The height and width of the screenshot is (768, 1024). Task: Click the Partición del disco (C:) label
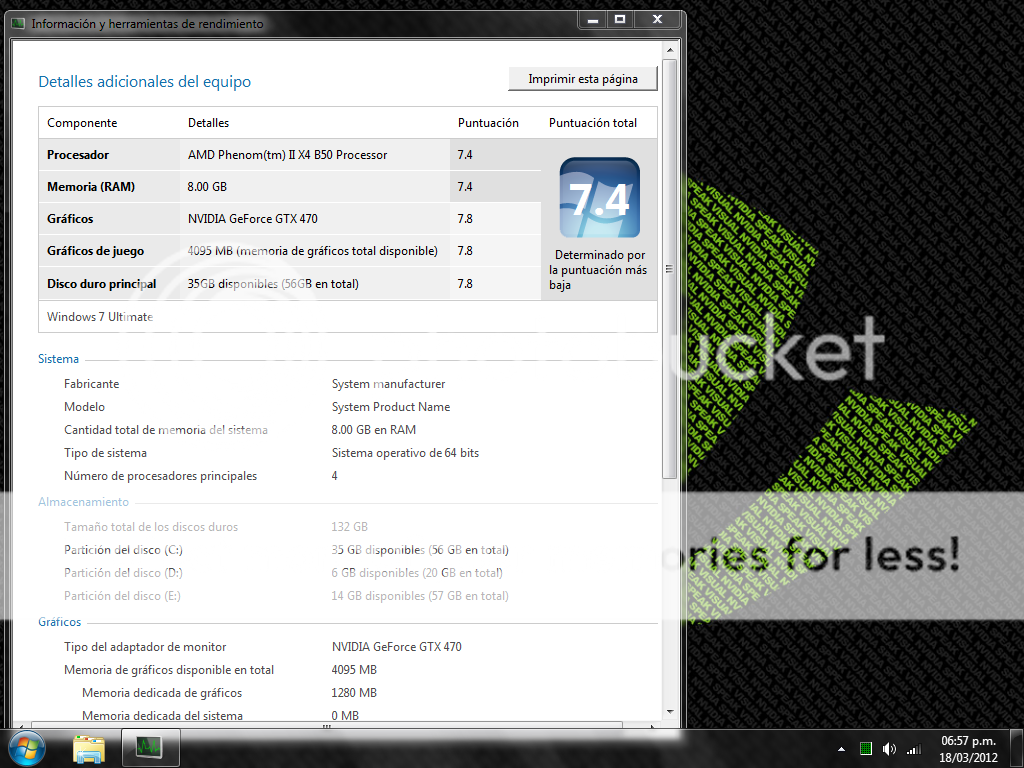(x=123, y=550)
